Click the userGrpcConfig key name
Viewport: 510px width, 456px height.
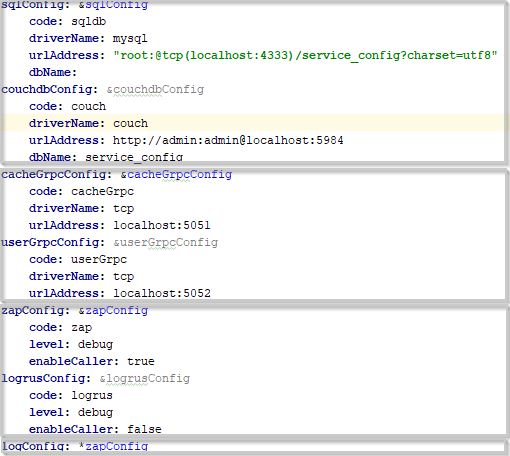51,243
